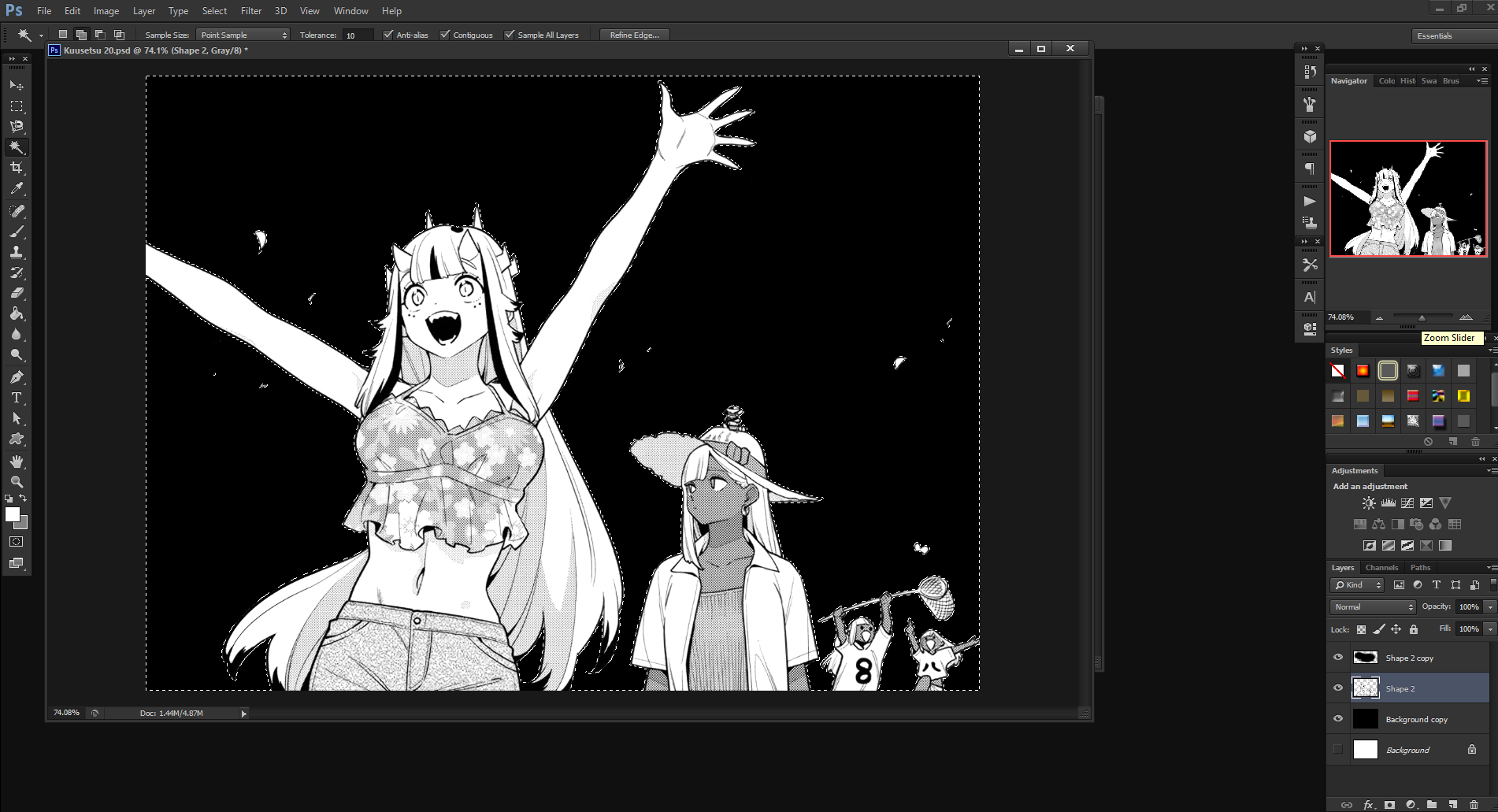Click Brightness/Contrast adjustment icon

(x=1369, y=503)
